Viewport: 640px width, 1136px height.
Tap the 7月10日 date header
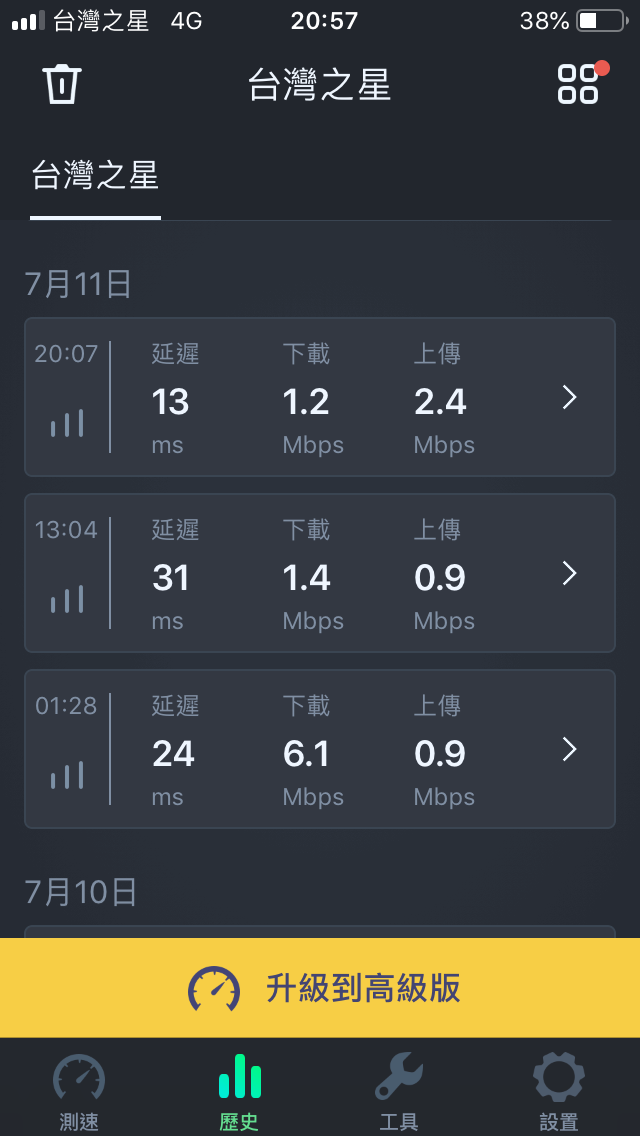click(x=80, y=893)
